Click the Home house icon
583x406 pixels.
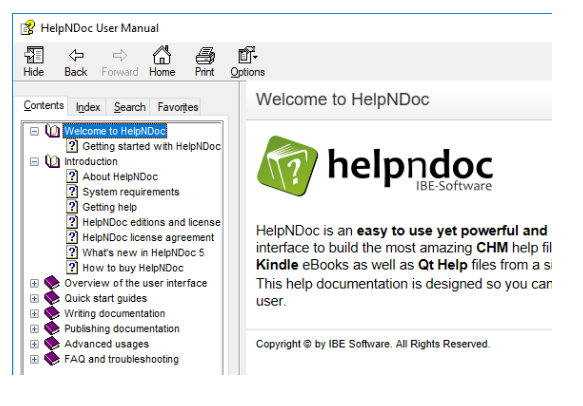pos(162,55)
